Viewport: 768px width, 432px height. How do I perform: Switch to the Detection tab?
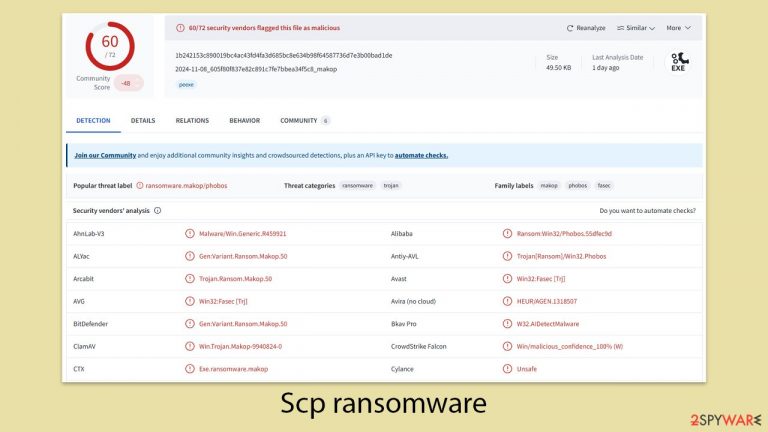[93, 120]
